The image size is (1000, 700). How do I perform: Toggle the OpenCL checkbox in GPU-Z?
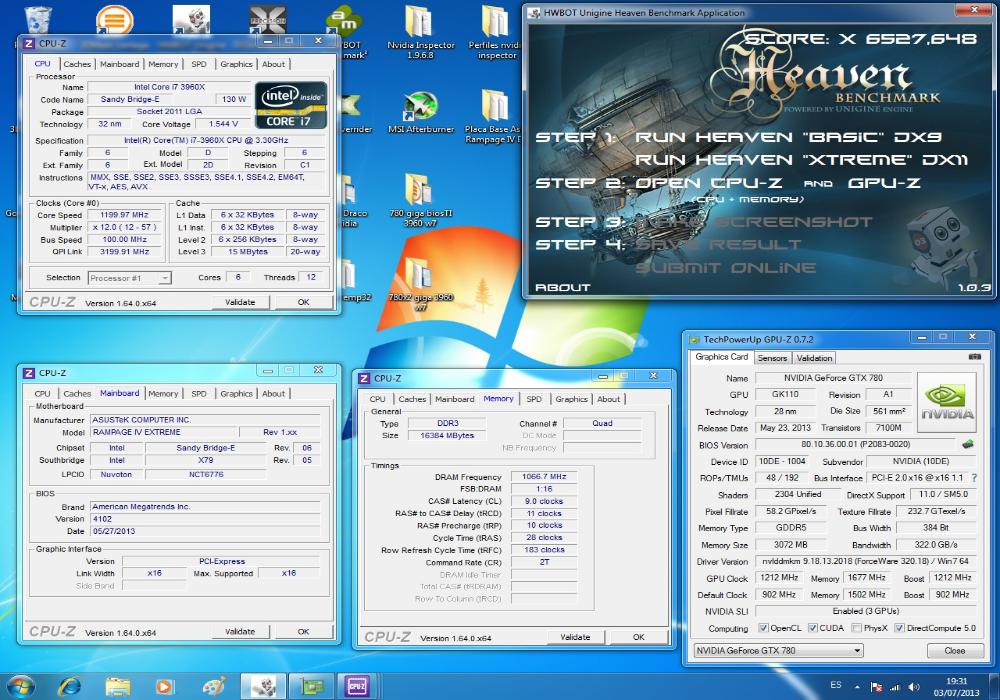pos(763,628)
